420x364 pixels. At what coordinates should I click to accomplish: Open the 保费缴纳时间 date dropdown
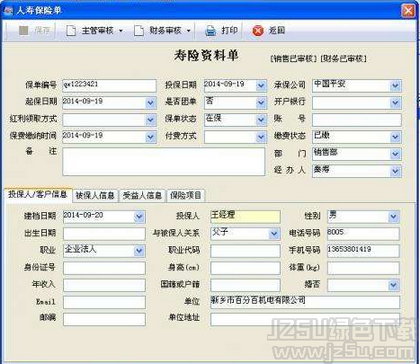(151, 137)
